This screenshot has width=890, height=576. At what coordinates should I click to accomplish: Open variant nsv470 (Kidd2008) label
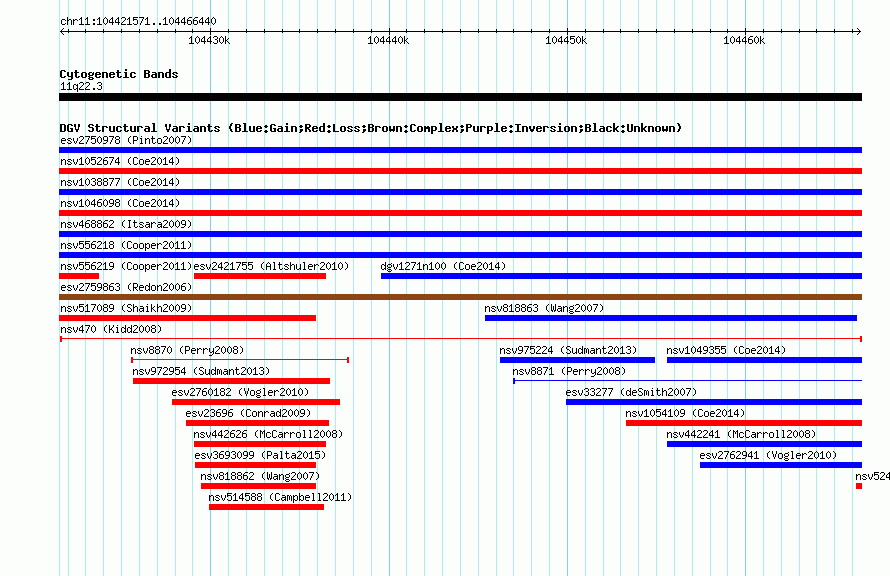tap(111, 329)
